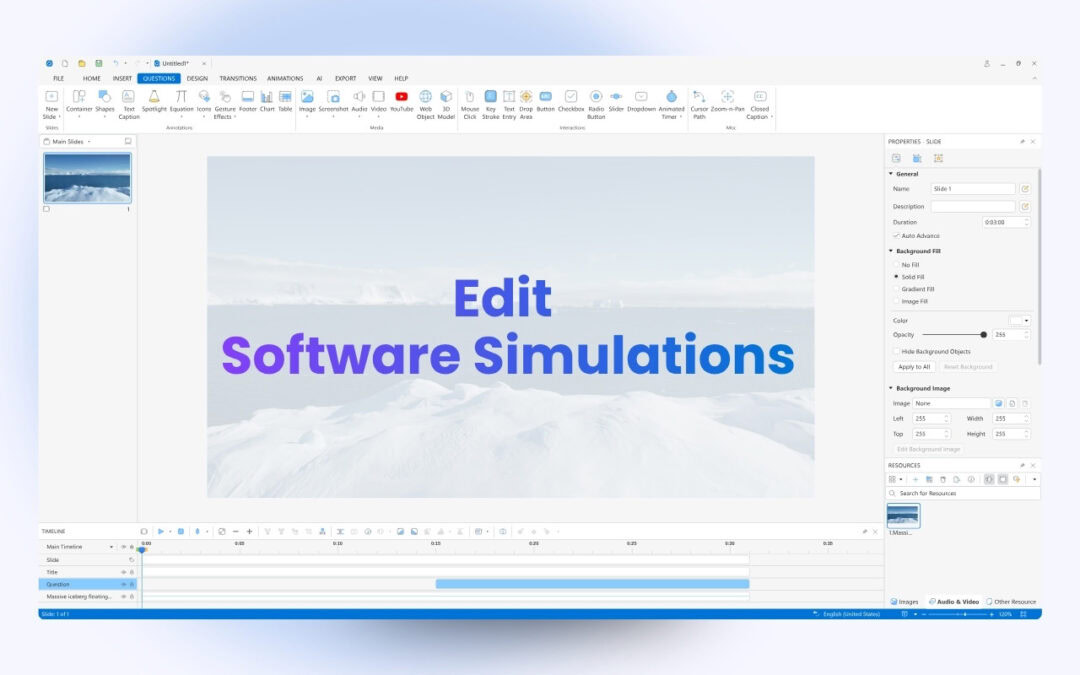The height and width of the screenshot is (675, 1080).
Task: Add a Checkbox interaction object
Action: pos(570,101)
